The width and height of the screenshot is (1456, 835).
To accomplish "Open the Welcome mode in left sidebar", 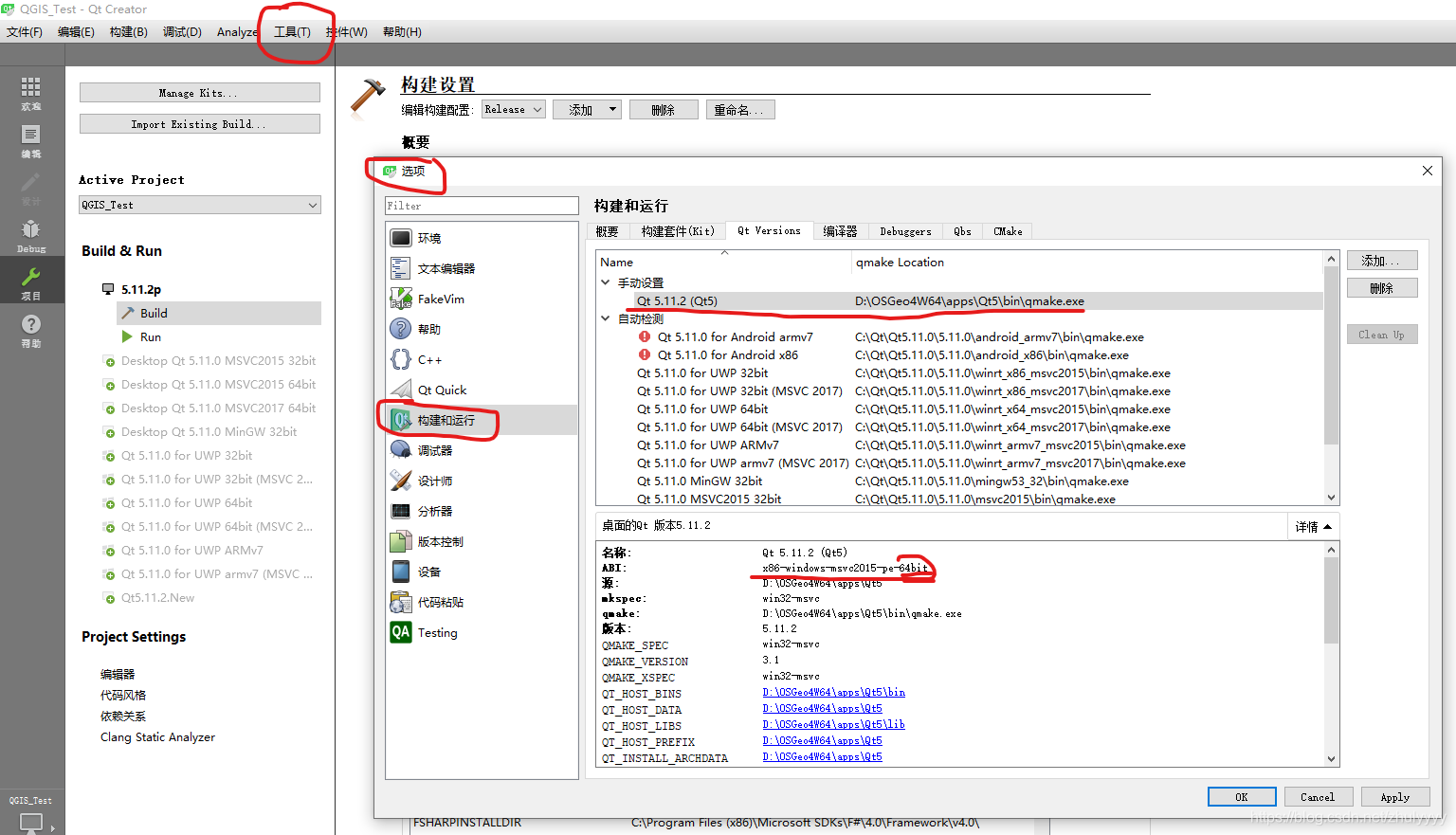I will point(31,94).
